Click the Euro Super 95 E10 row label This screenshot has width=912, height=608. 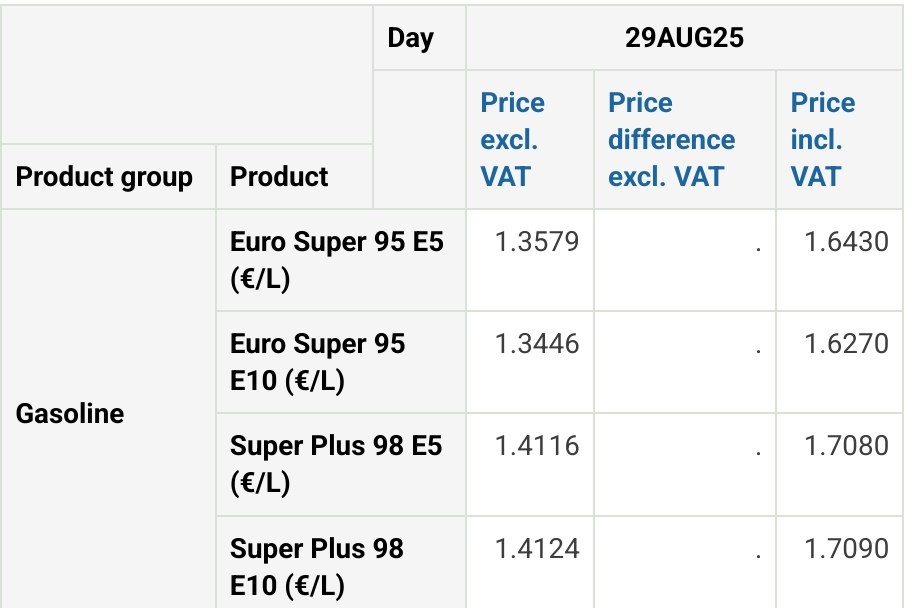point(318,362)
